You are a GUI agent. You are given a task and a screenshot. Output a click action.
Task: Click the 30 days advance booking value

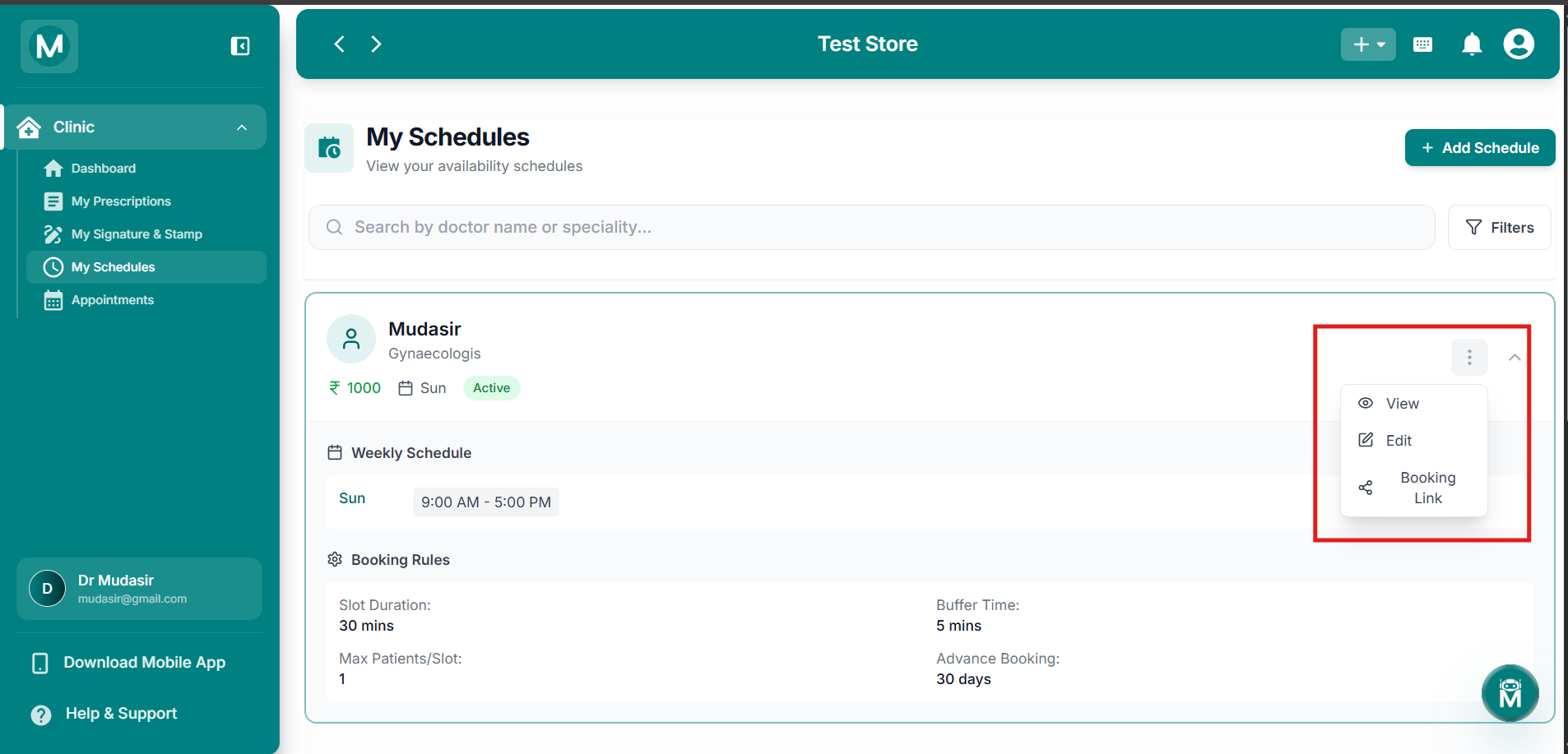click(963, 679)
